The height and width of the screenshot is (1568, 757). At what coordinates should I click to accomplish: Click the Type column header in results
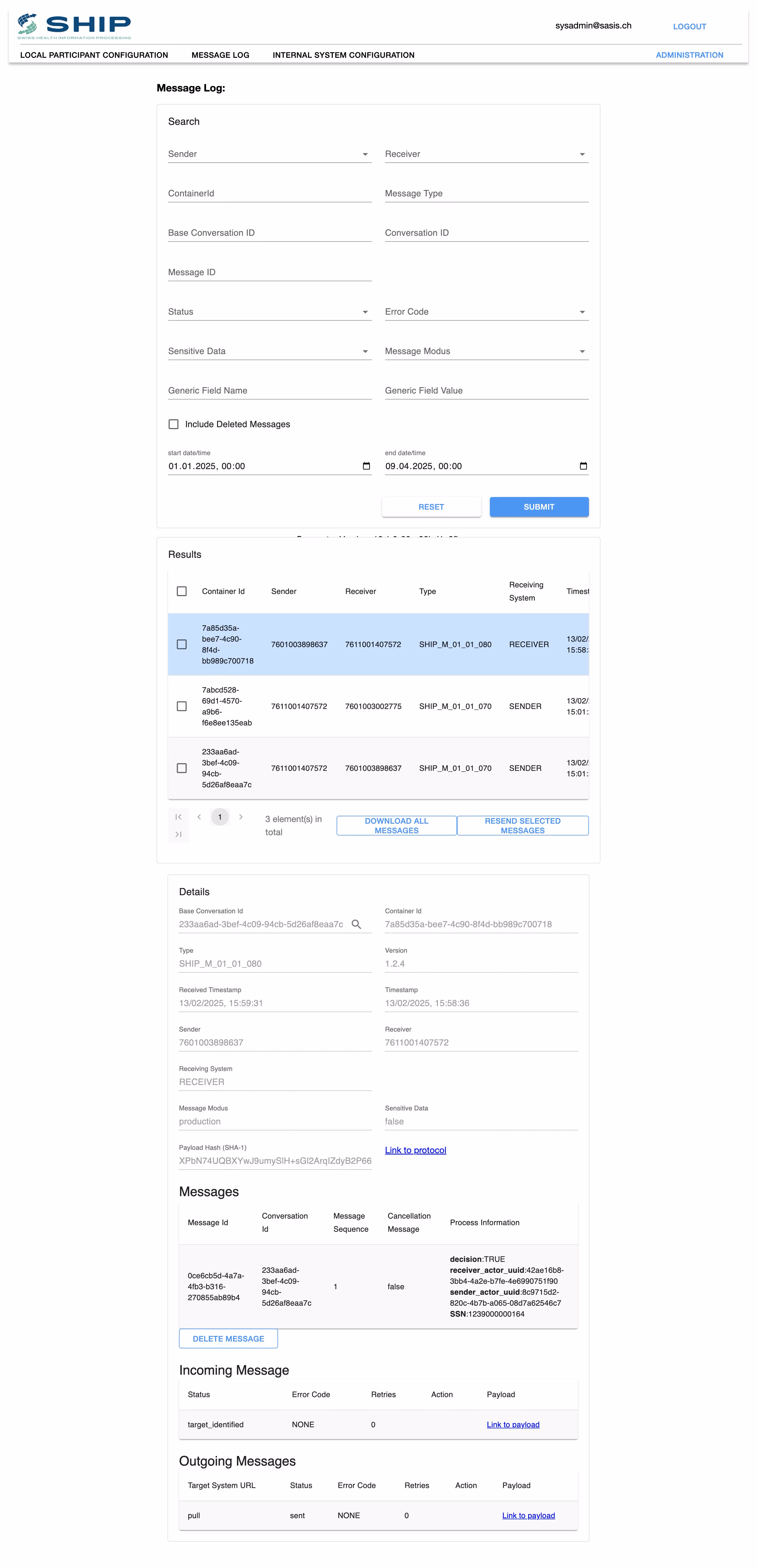pos(427,592)
